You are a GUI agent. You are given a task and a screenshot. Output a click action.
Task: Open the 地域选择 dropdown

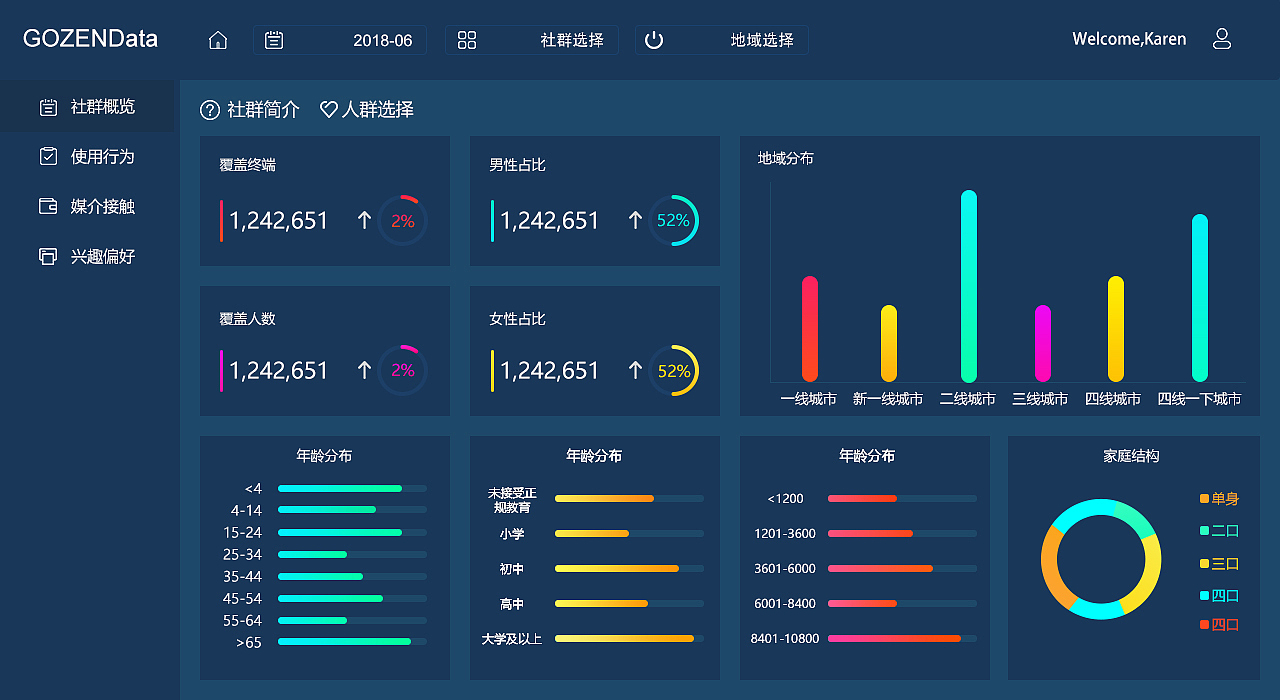point(722,40)
